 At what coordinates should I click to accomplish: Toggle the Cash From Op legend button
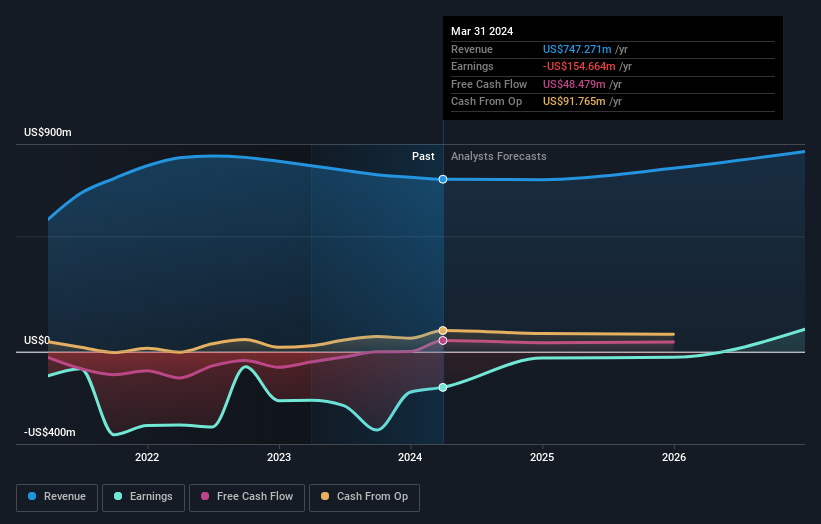(x=364, y=497)
